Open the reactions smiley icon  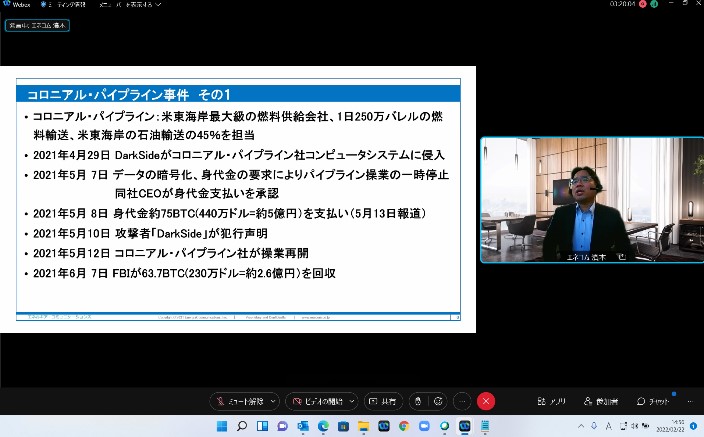tap(438, 401)
